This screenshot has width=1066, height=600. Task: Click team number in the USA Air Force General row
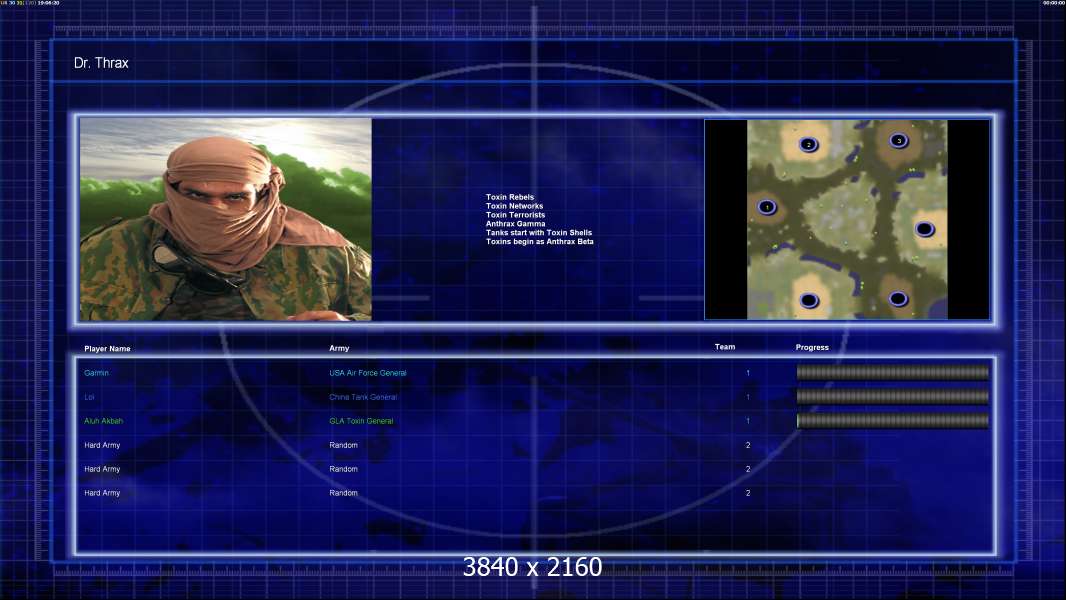pos(748,373)
